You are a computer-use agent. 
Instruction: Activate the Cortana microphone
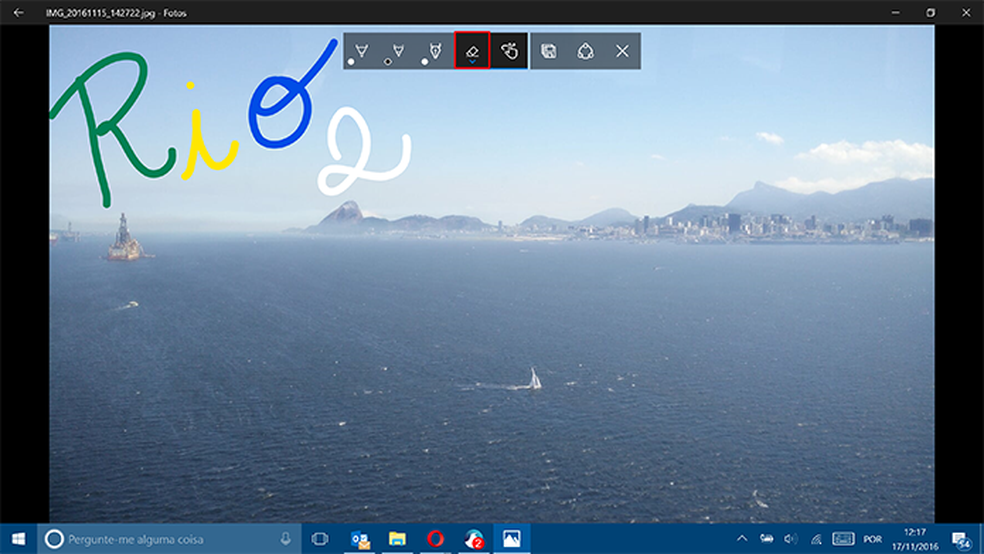pos(286,539)
